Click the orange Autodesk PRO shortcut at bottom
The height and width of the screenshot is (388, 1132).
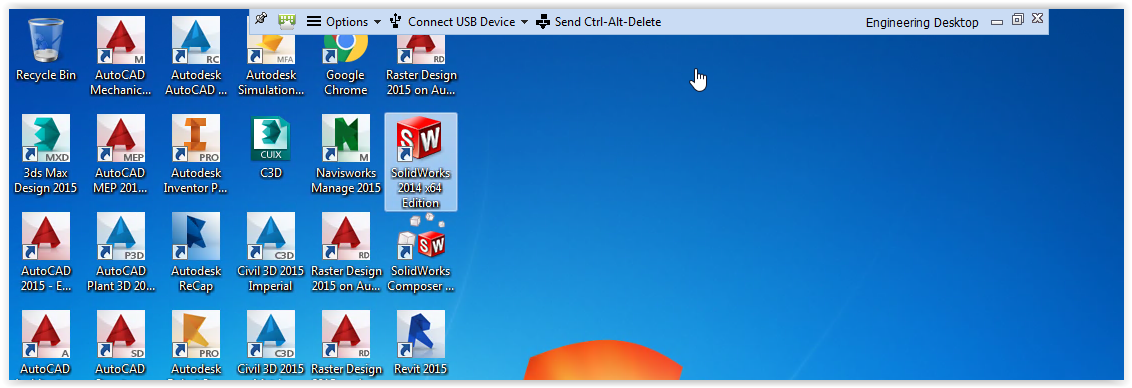click(x=196, y=344)
